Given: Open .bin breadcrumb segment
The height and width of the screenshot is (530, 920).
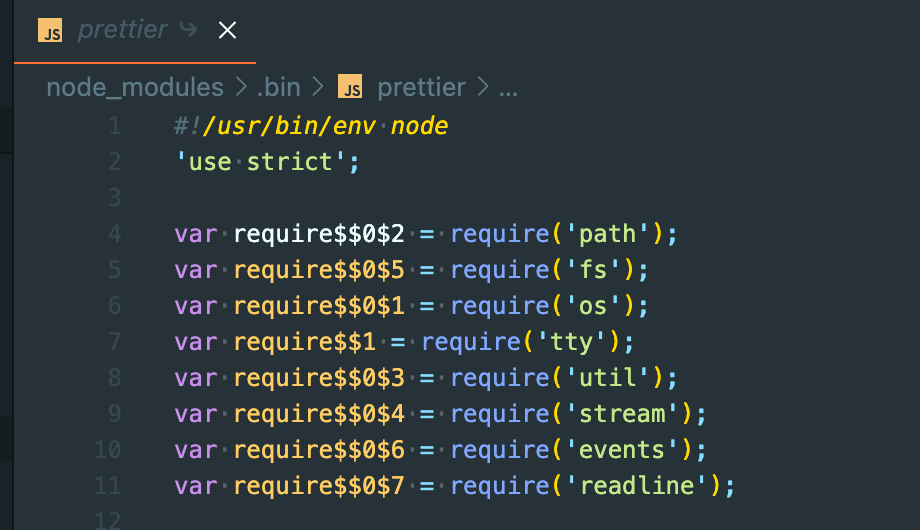Looking at the screenshot, I should (x=279, y=87).
